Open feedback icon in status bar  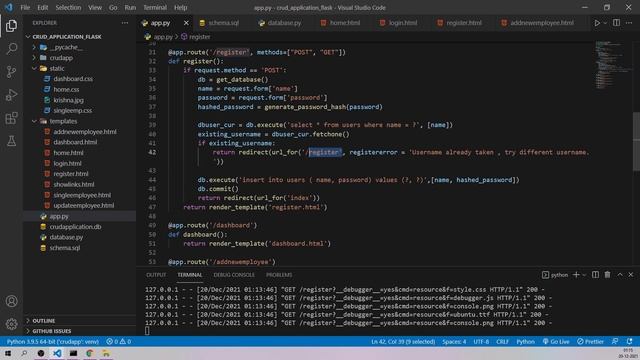click(x=615, y=341)
